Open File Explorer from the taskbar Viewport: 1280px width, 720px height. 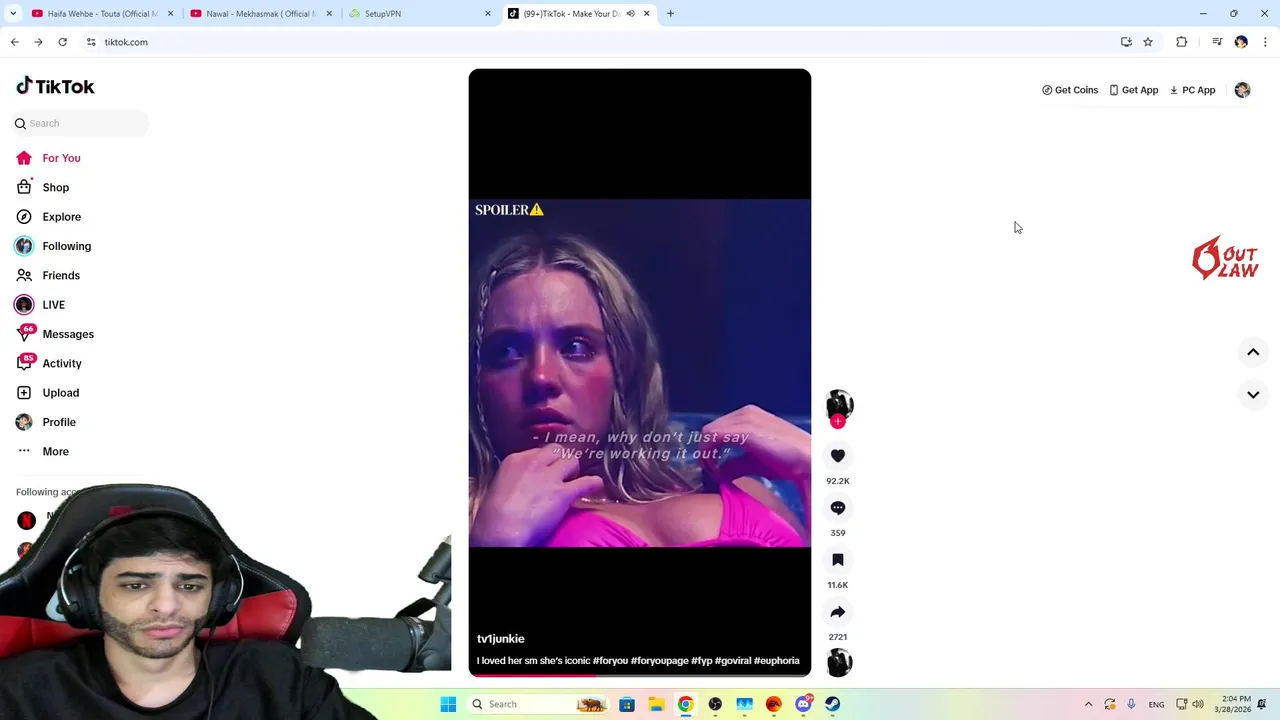tap(656, 704)
